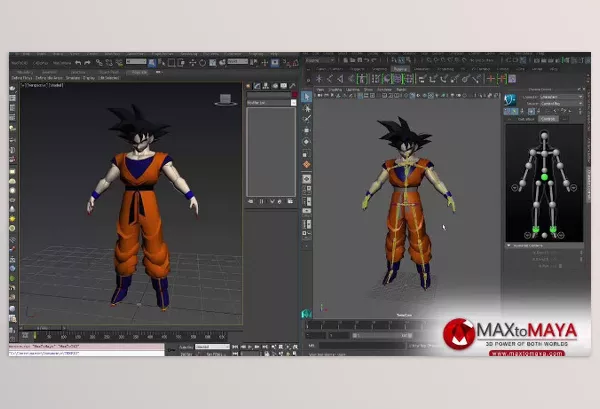This screenshot has width=600, height=409.
Task: Open the Panels menu in the Maya viewport panel
Action: [x=401, y=90]
